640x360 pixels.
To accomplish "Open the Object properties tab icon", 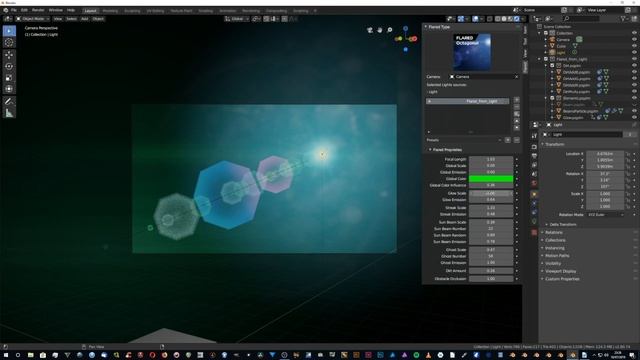I will 534,194.
